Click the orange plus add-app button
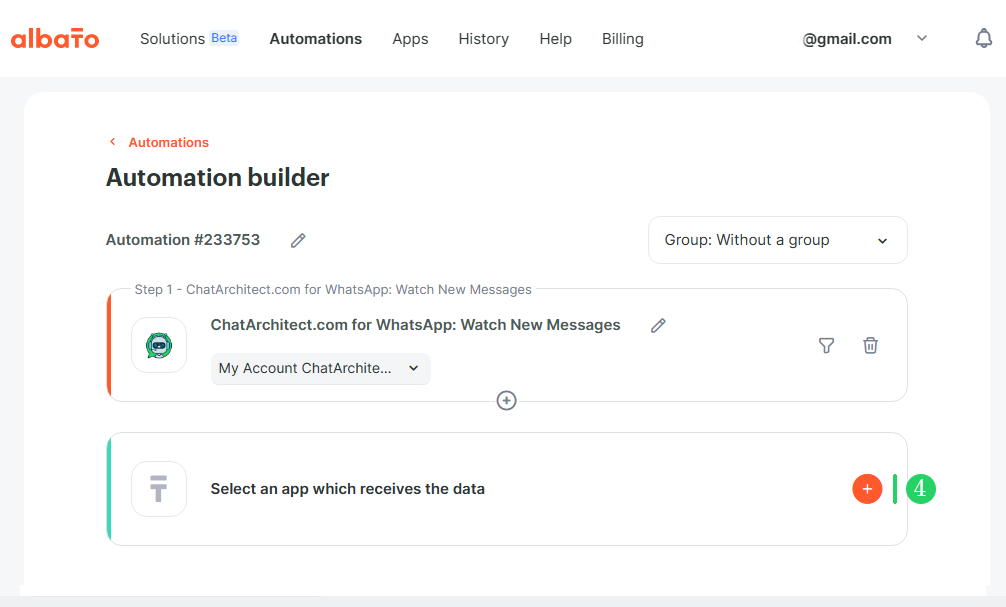Viewport: 1006px width, 607px height. click(x=867, y=489)
